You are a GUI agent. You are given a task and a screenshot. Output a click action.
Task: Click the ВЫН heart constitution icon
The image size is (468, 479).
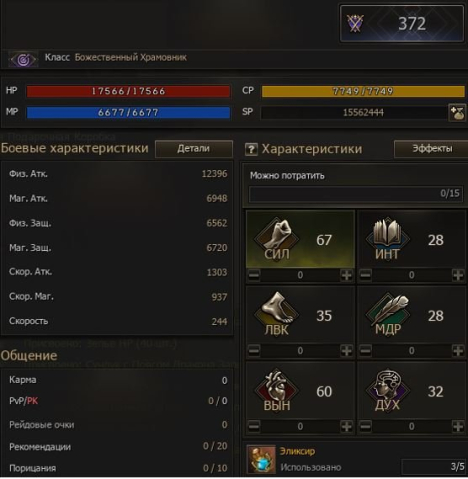coord(277,389)
